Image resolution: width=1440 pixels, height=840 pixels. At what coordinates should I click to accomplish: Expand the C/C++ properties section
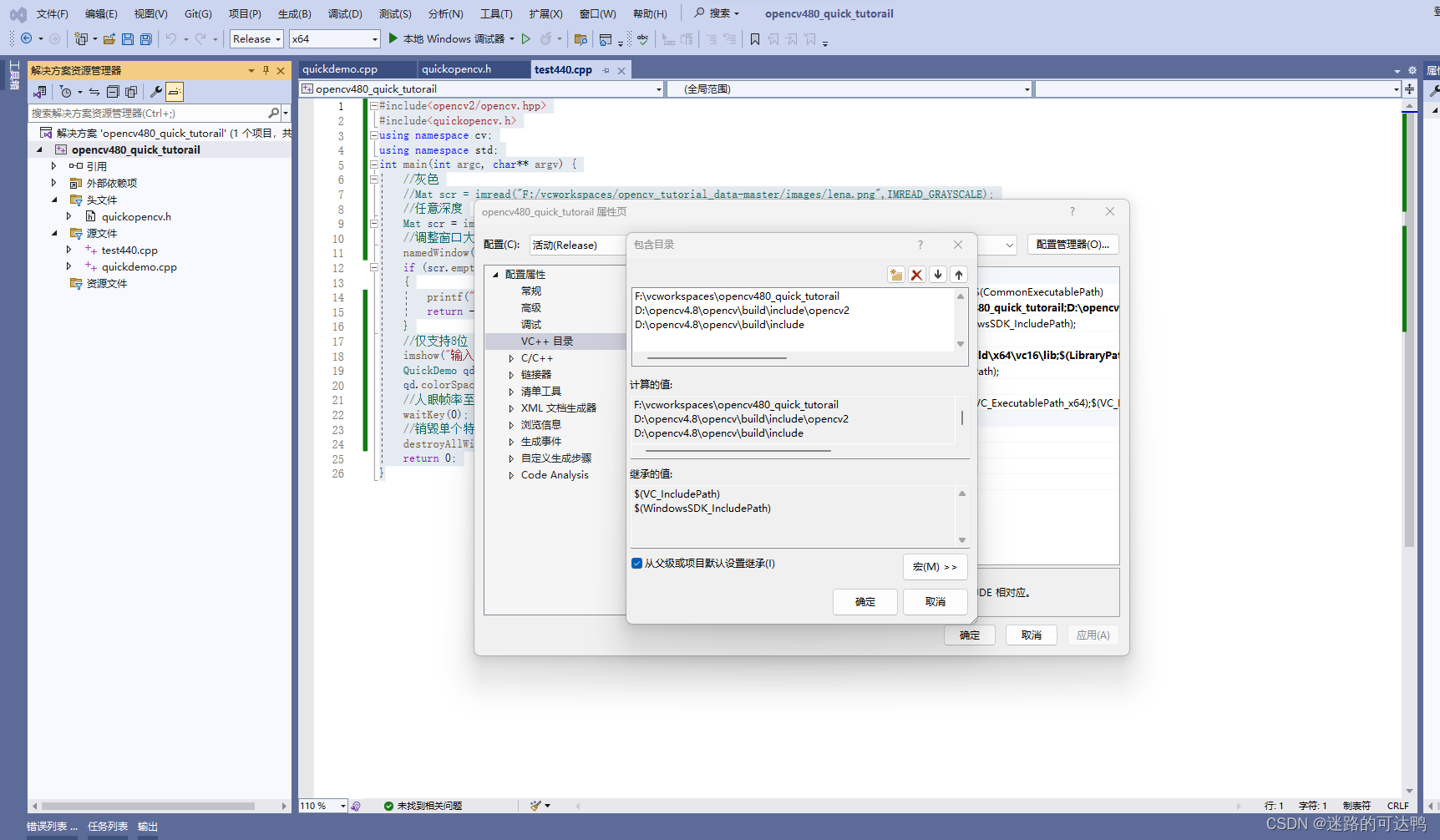tap(512, 357)
